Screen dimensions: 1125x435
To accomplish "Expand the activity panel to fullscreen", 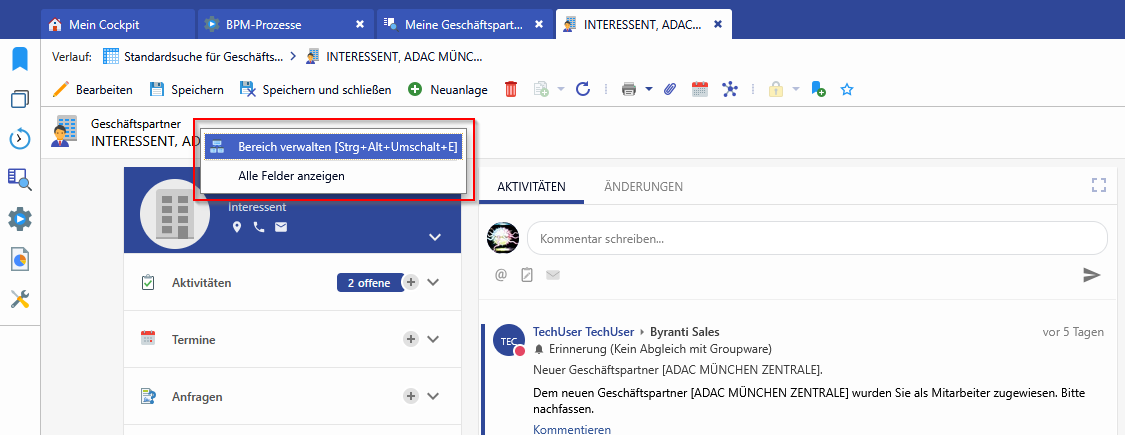I will (1100, 185).
